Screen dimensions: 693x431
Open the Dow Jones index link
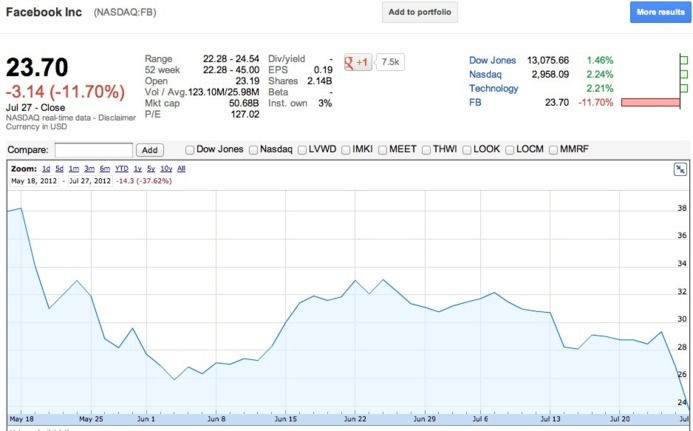point(492,61)
